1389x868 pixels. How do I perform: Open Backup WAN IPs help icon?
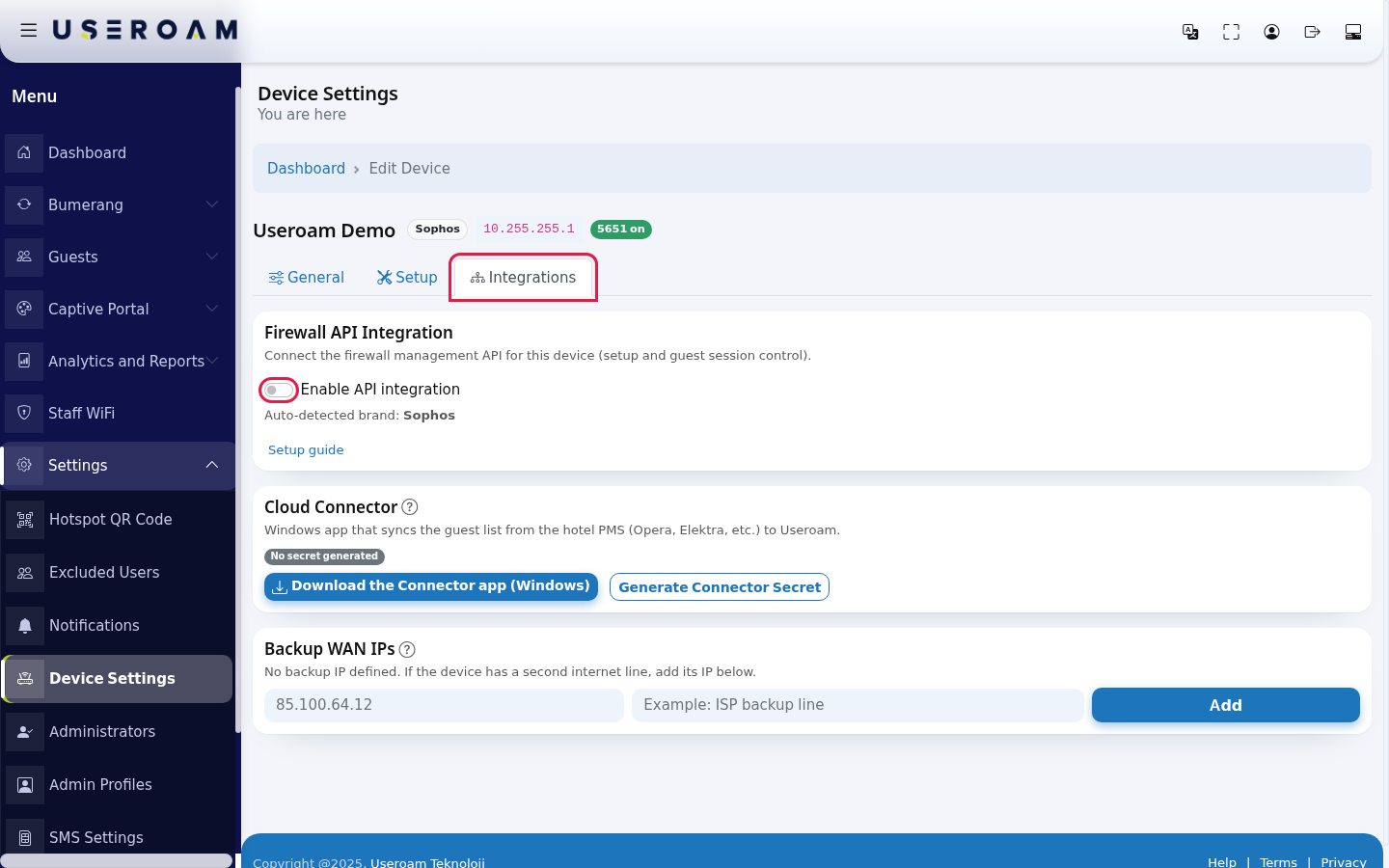407,650
